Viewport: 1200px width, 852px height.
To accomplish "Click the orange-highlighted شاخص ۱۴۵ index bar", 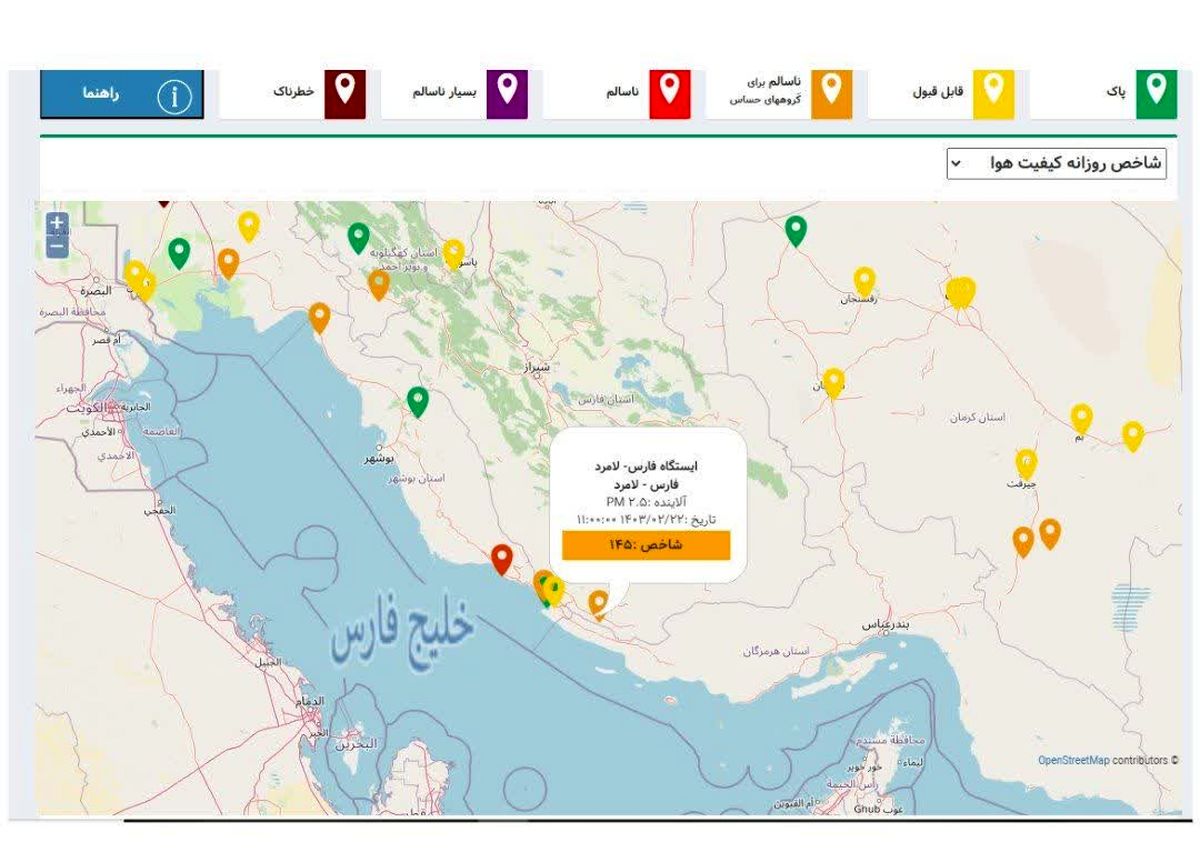I will point(646,545).
